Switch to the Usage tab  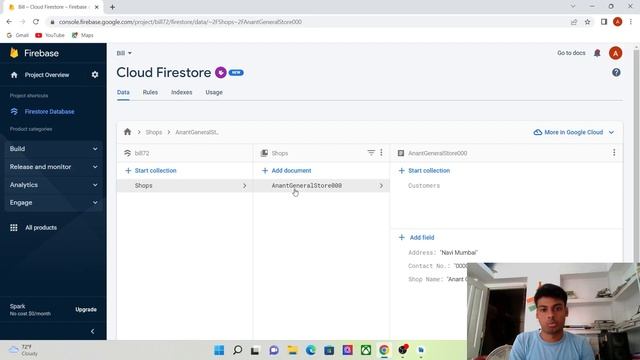[x=214, y=93]
